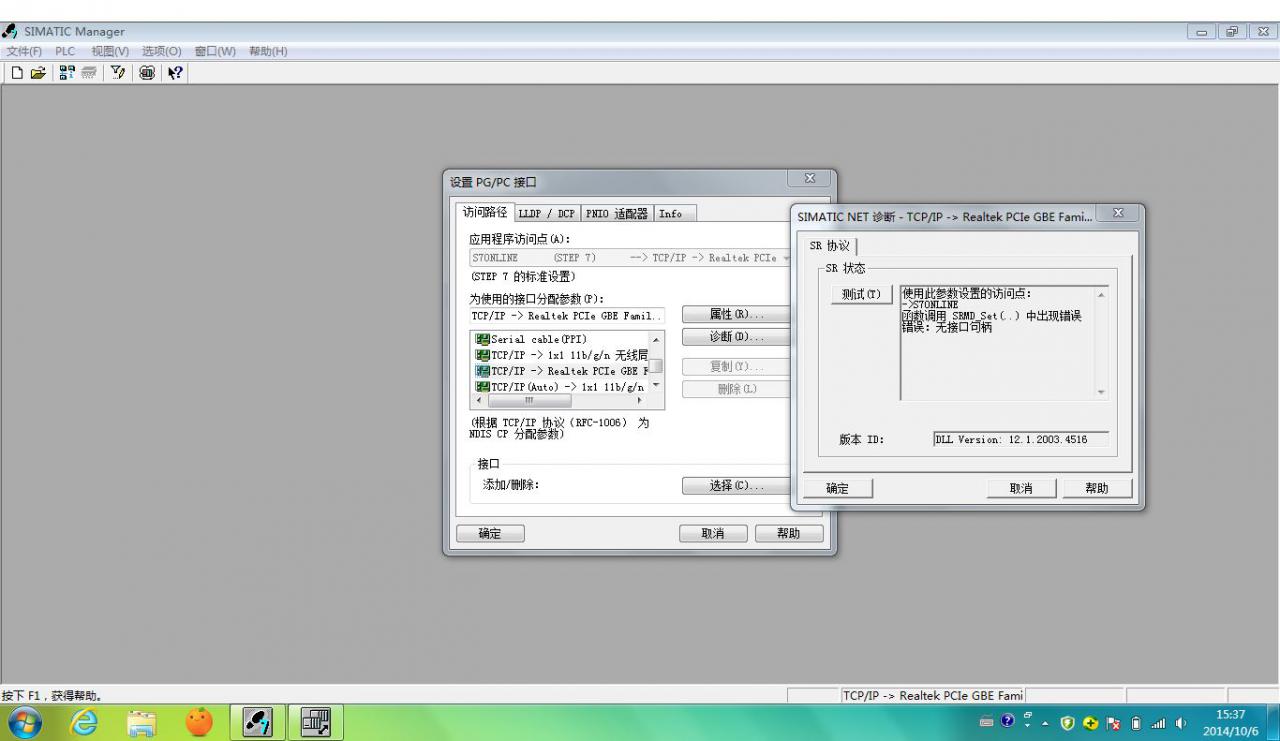Image resolution: width=1280 pixels, height=741 pixels.
Task: Click 确定 in SIMATIC NET 诊断 dialog
Action: click(838, 488)
